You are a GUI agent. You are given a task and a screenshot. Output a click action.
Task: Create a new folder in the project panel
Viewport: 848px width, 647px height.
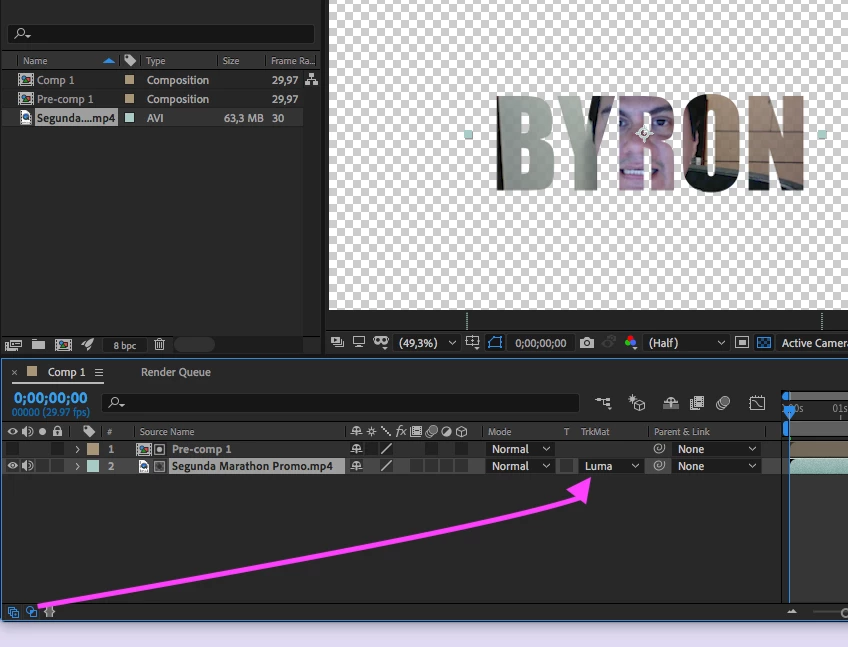[38, 345]
